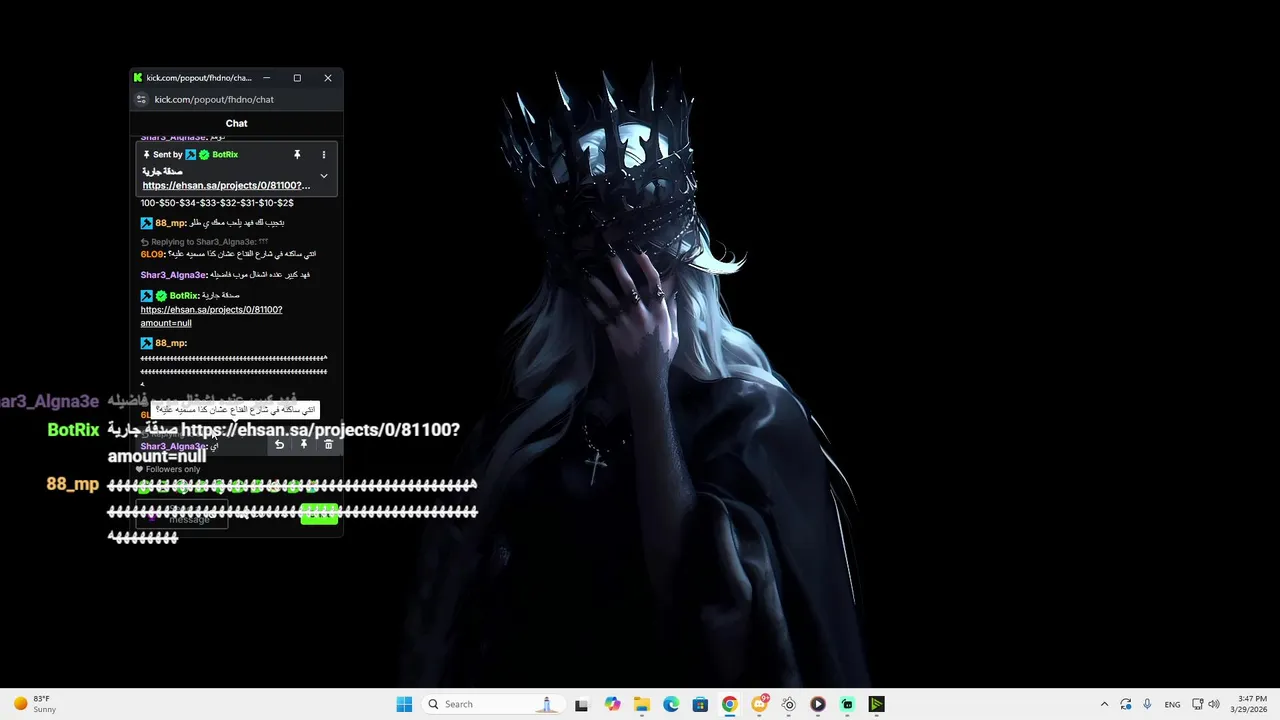Click Shar3_Algna3e username above BotRix message
The width and height of the screenshot is (1280, 720).
coord(174,275)
